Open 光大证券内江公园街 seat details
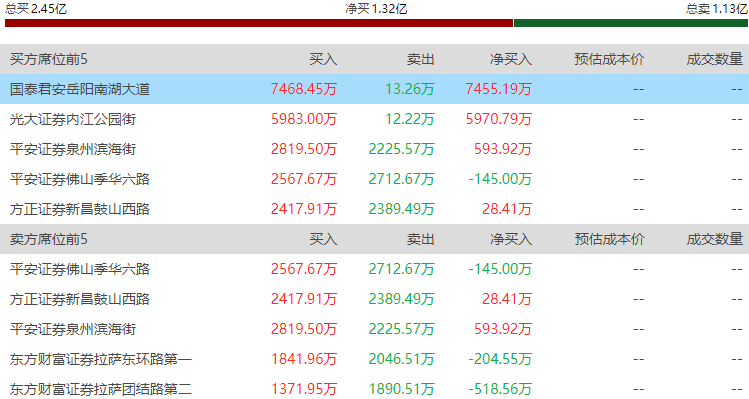 374,119
